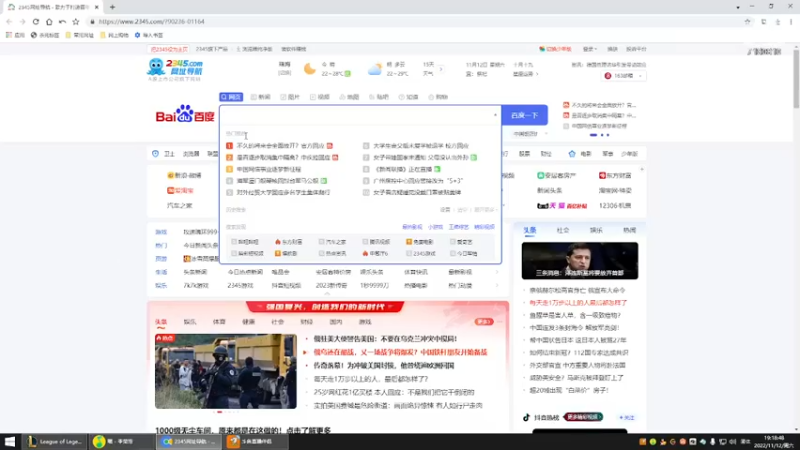Click the URL address bar

[x=413, y=21]
